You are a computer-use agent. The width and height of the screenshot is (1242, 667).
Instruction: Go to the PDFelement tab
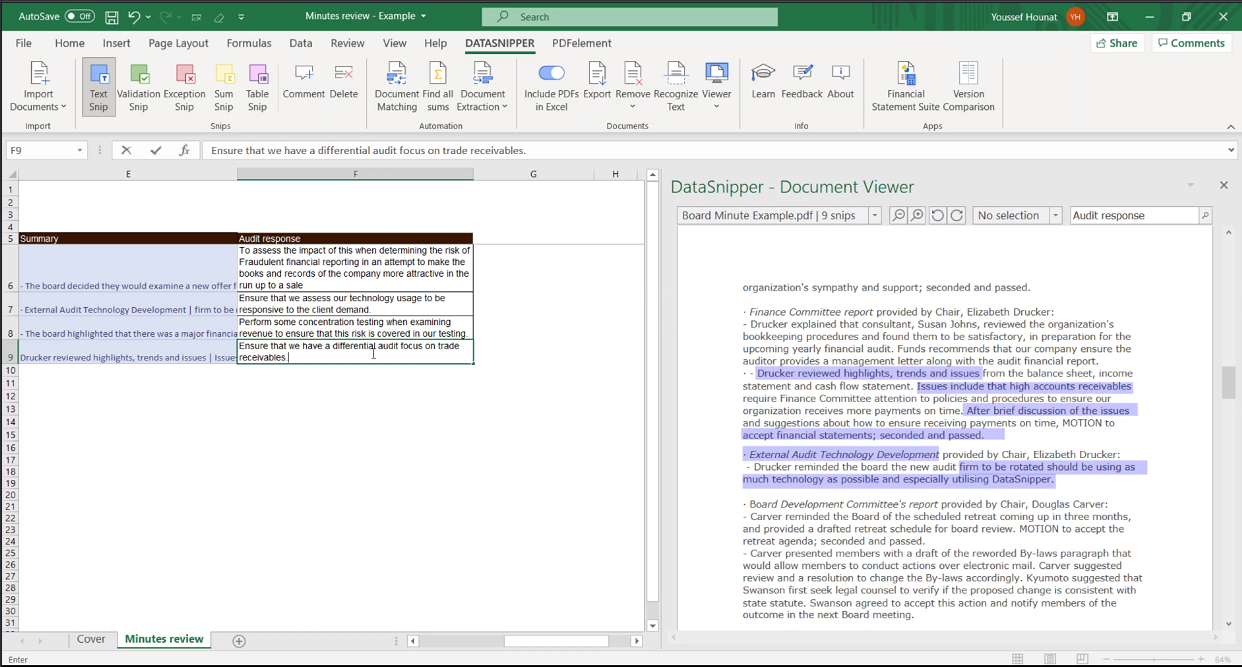(582, 43)
